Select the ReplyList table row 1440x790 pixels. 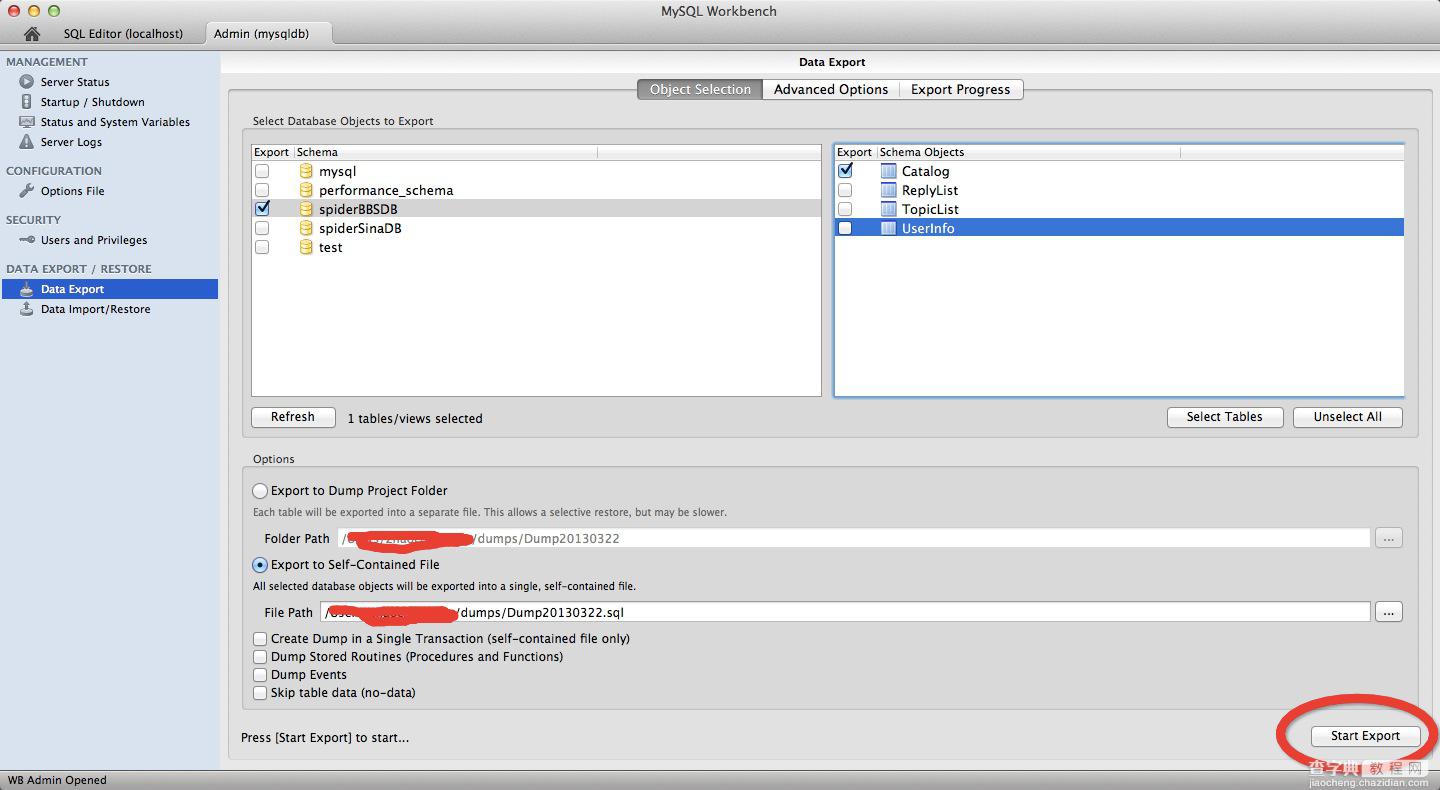click(1119, 190)
